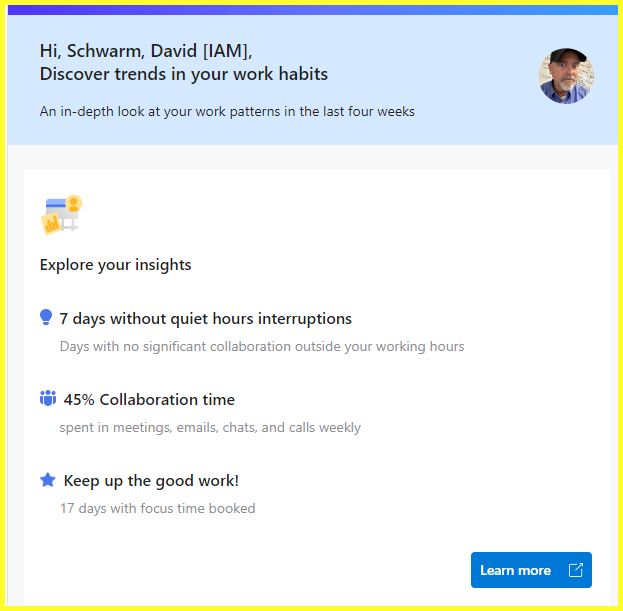The height and width of the screenshot is (611, 623).
Task: Click the people icon beside Collaboration time
Action: (x=48, y=399)
